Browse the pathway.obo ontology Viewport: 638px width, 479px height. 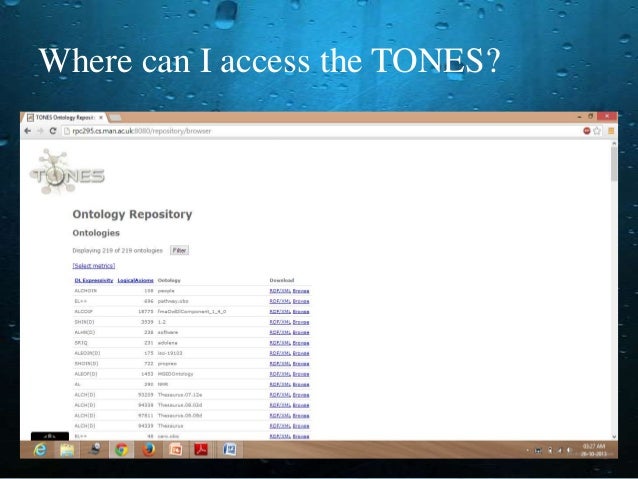pos(301,301)
